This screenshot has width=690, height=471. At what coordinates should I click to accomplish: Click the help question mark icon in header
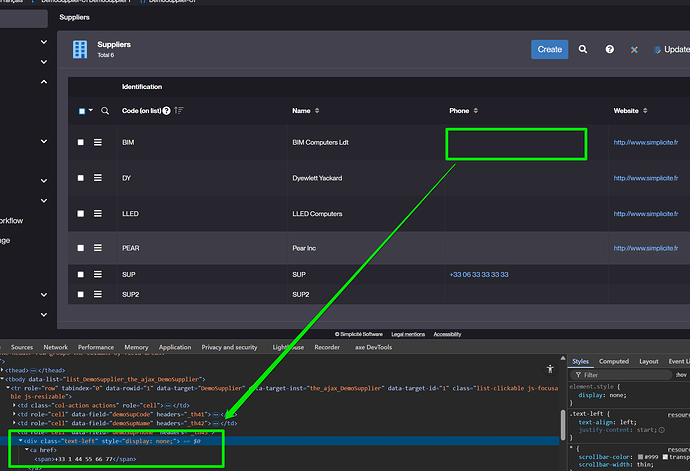pyautogui.click(x=609, y=49)
